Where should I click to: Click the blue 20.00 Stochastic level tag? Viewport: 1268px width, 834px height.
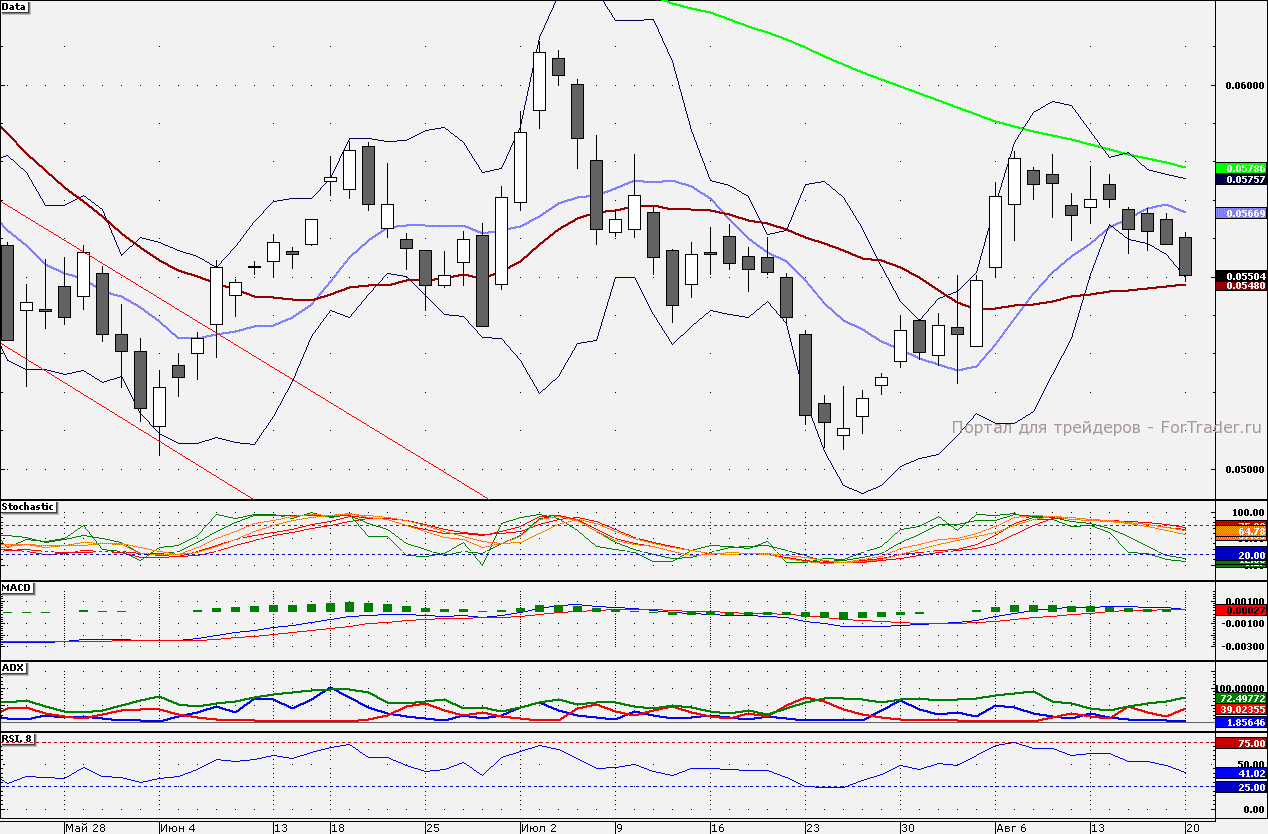click(x=1241, y=555)
